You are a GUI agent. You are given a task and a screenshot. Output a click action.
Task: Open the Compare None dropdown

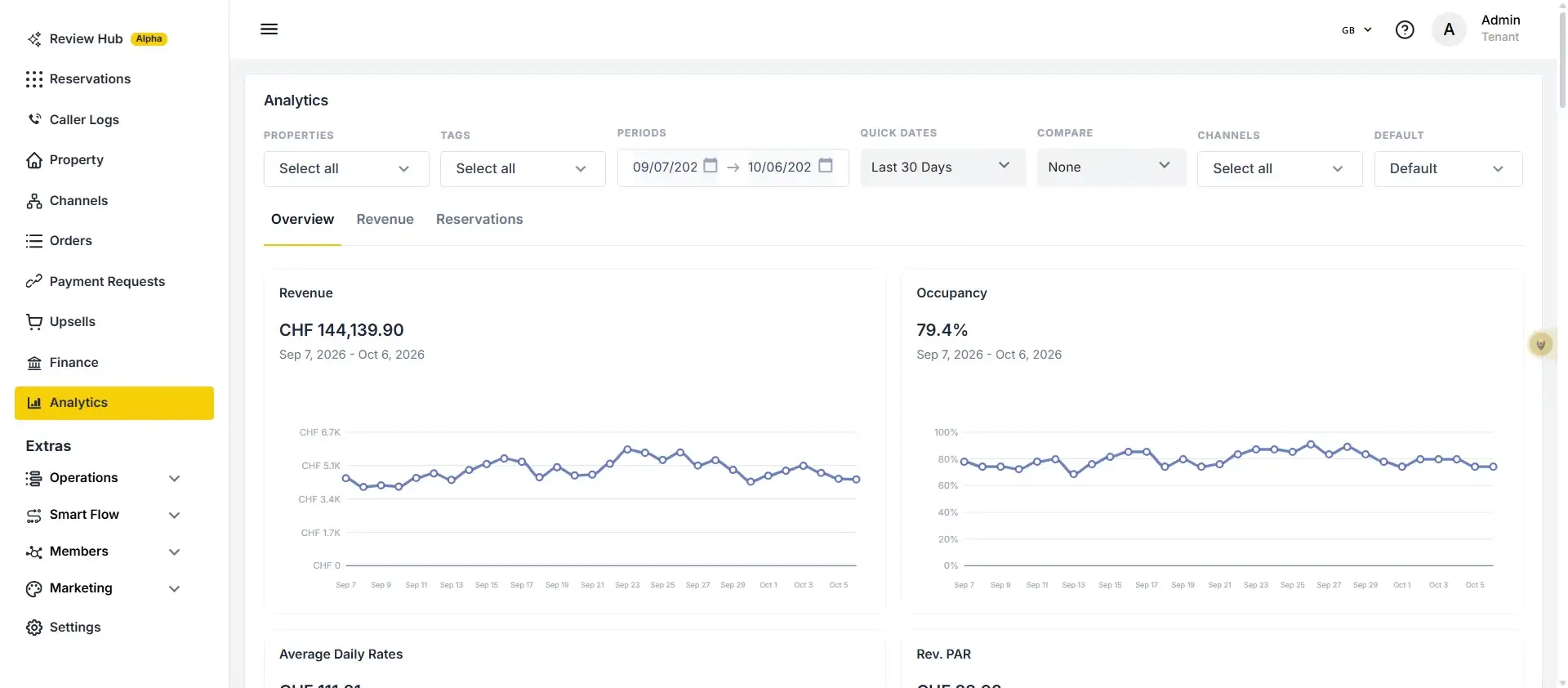(x=1111, y=168)
